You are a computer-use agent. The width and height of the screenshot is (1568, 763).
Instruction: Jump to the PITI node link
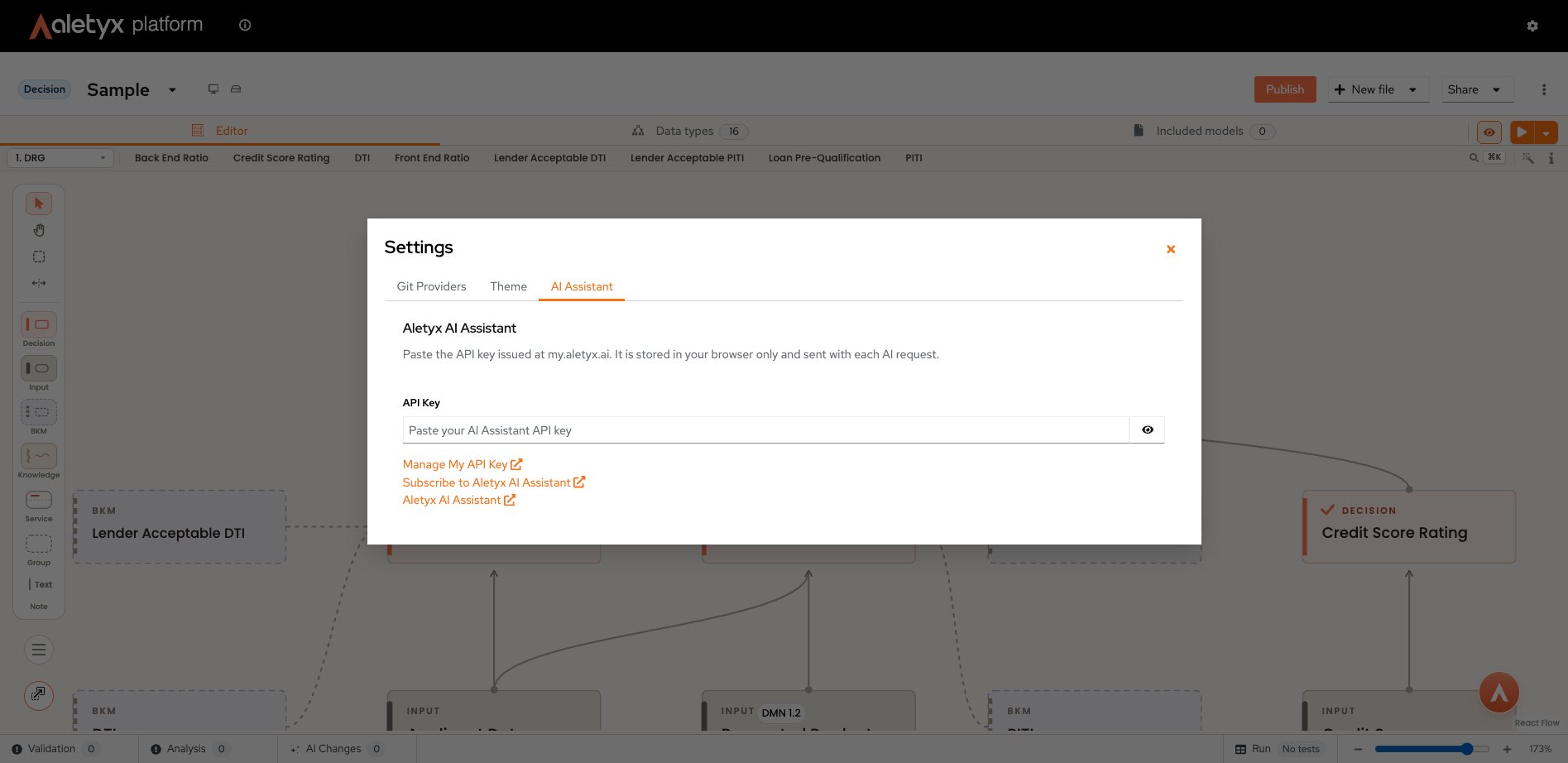click(913, 157)
